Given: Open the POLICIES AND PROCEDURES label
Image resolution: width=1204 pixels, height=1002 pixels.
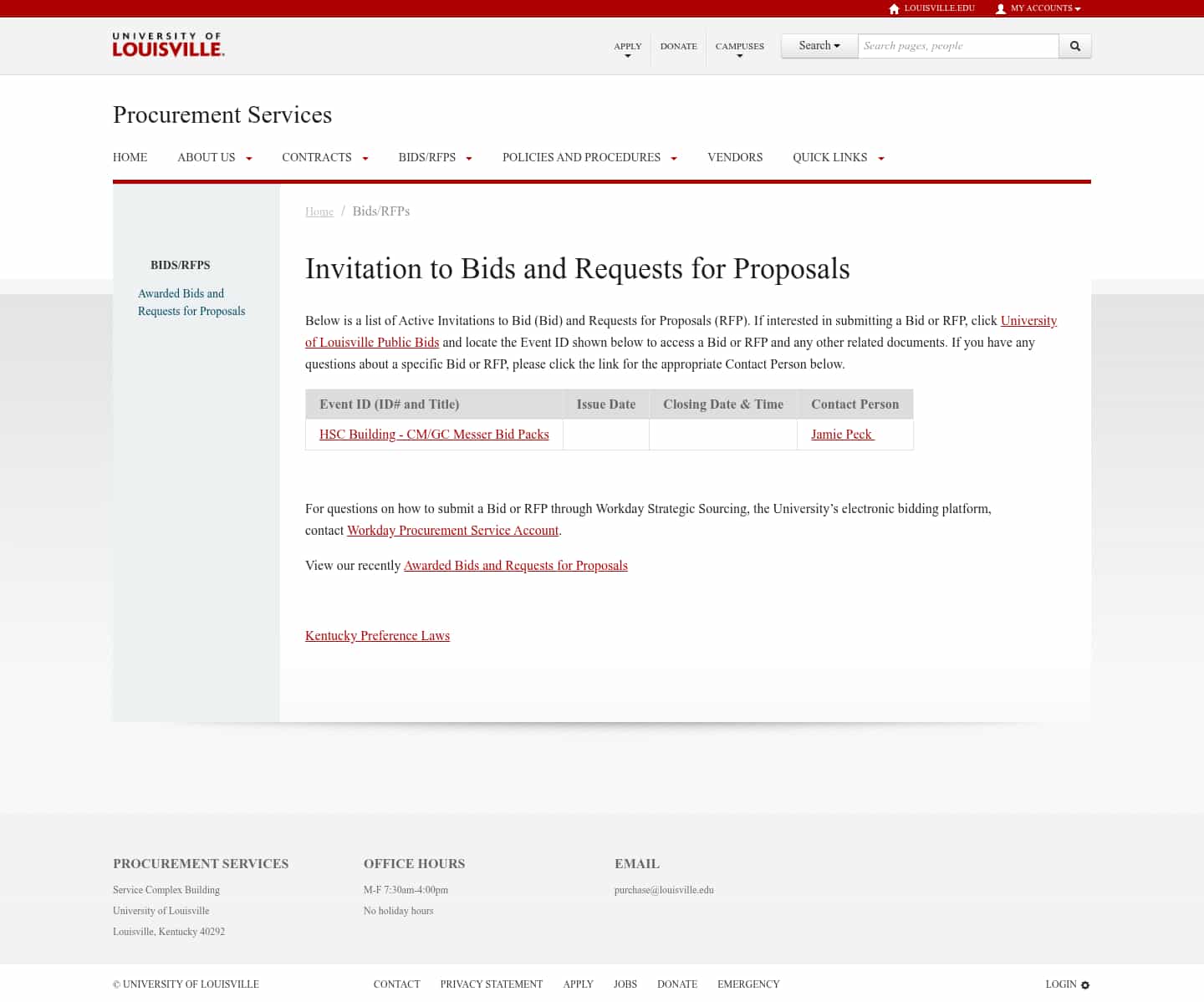Looking at the screenshot, I should click(x=581, y=157).
